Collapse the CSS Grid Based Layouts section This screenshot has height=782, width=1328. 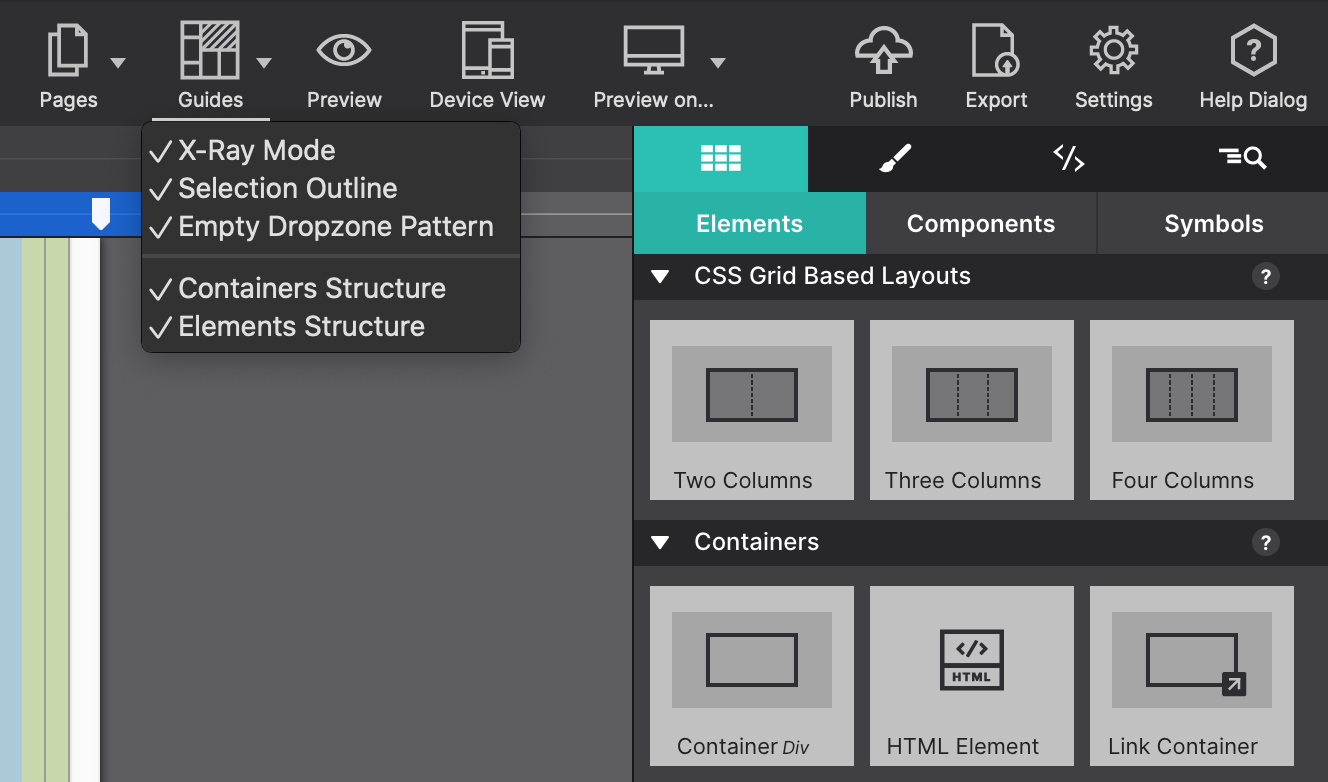point(660,277)
